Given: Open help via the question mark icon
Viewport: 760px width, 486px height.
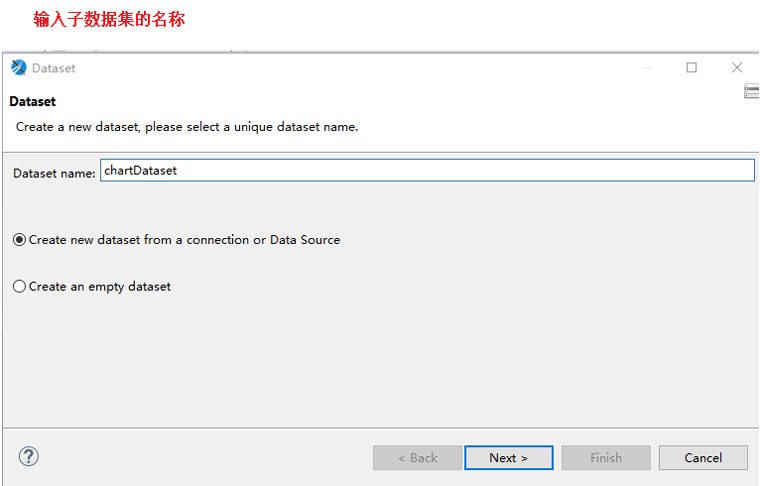Looking at the screenshot, I should click(29, 456).
